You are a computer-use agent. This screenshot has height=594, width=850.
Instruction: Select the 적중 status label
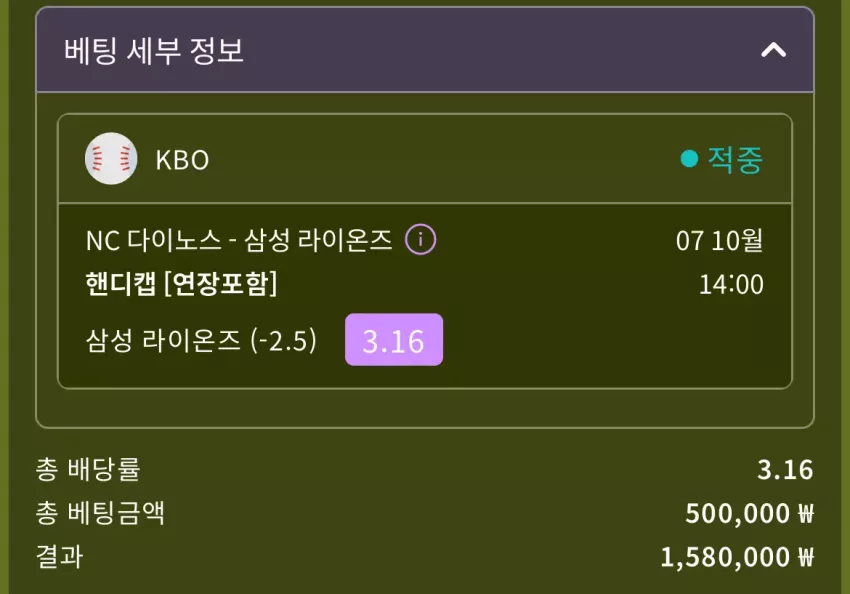tap(735, 159)
